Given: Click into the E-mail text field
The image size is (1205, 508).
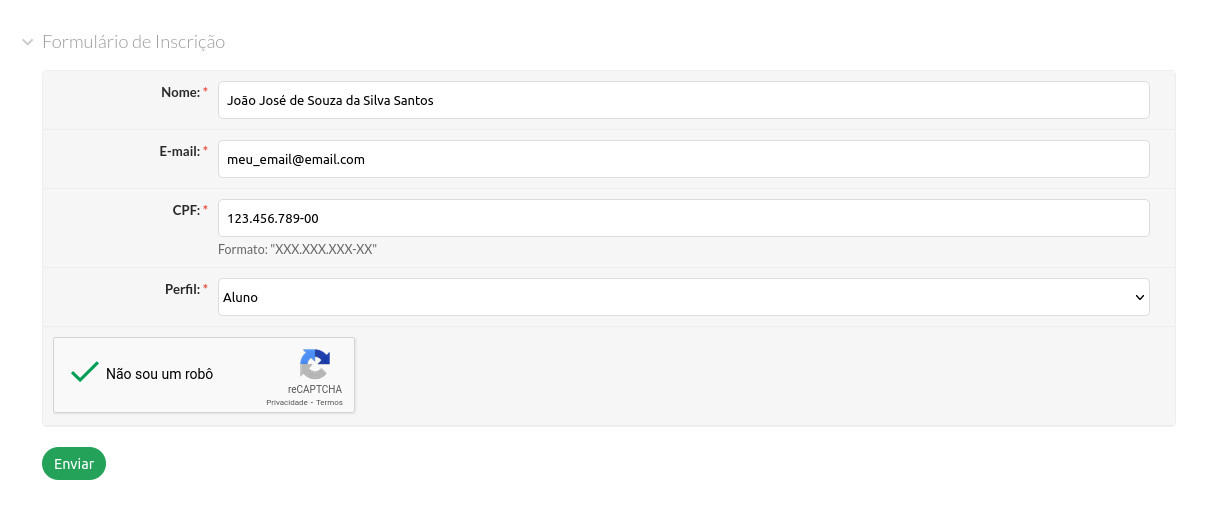Looking at the screenshot, I should coord(683,159).
